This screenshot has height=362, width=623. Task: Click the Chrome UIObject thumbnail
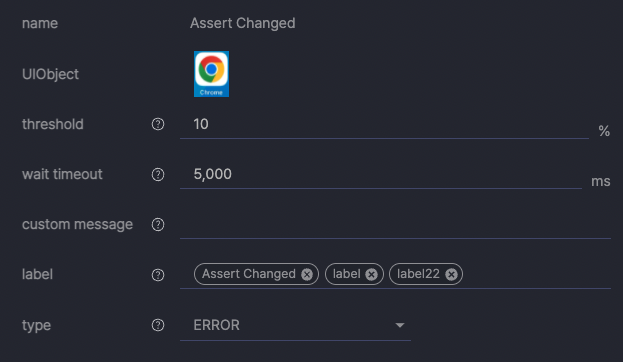coord(211,74)
